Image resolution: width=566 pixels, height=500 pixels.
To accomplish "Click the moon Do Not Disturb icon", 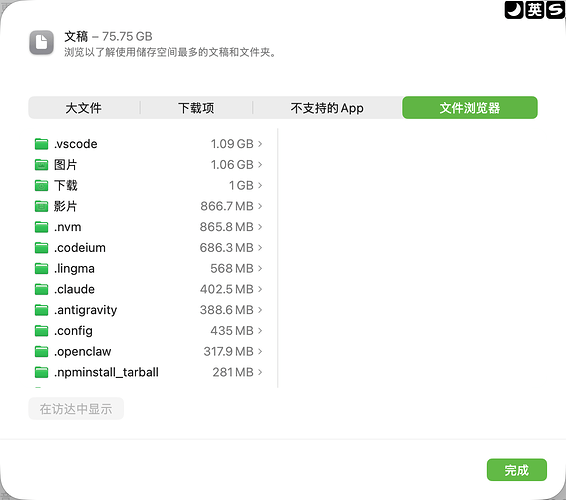I will (x=514, y=9).
